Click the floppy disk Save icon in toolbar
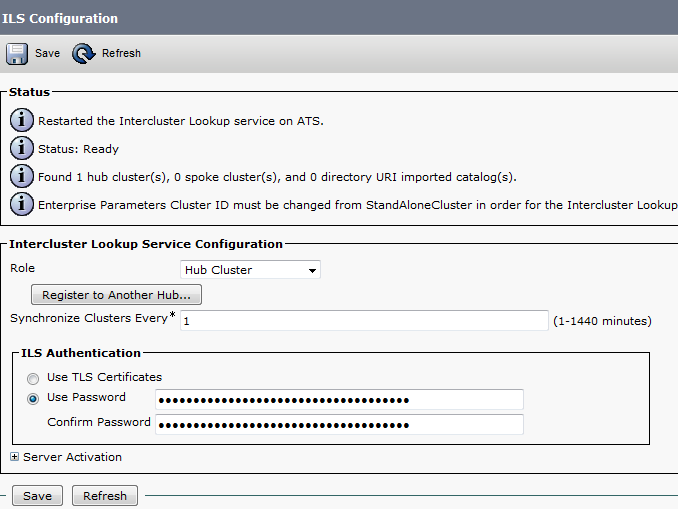This screenshot has height=509, width=678. click(18, 53)
